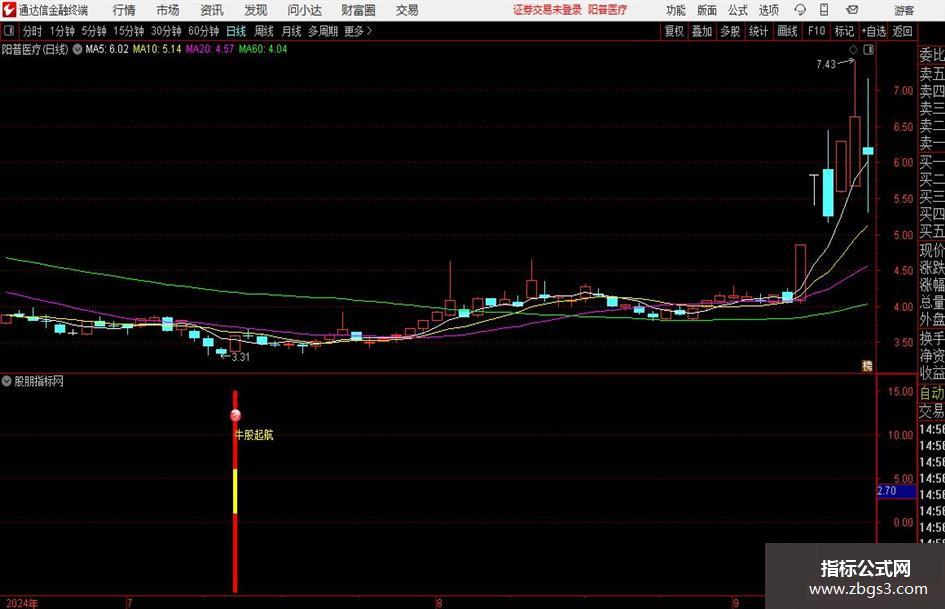Open the 版面 menu
This screenshot has height=609, width=945.
pyautogui.click(x=706, y=10)
